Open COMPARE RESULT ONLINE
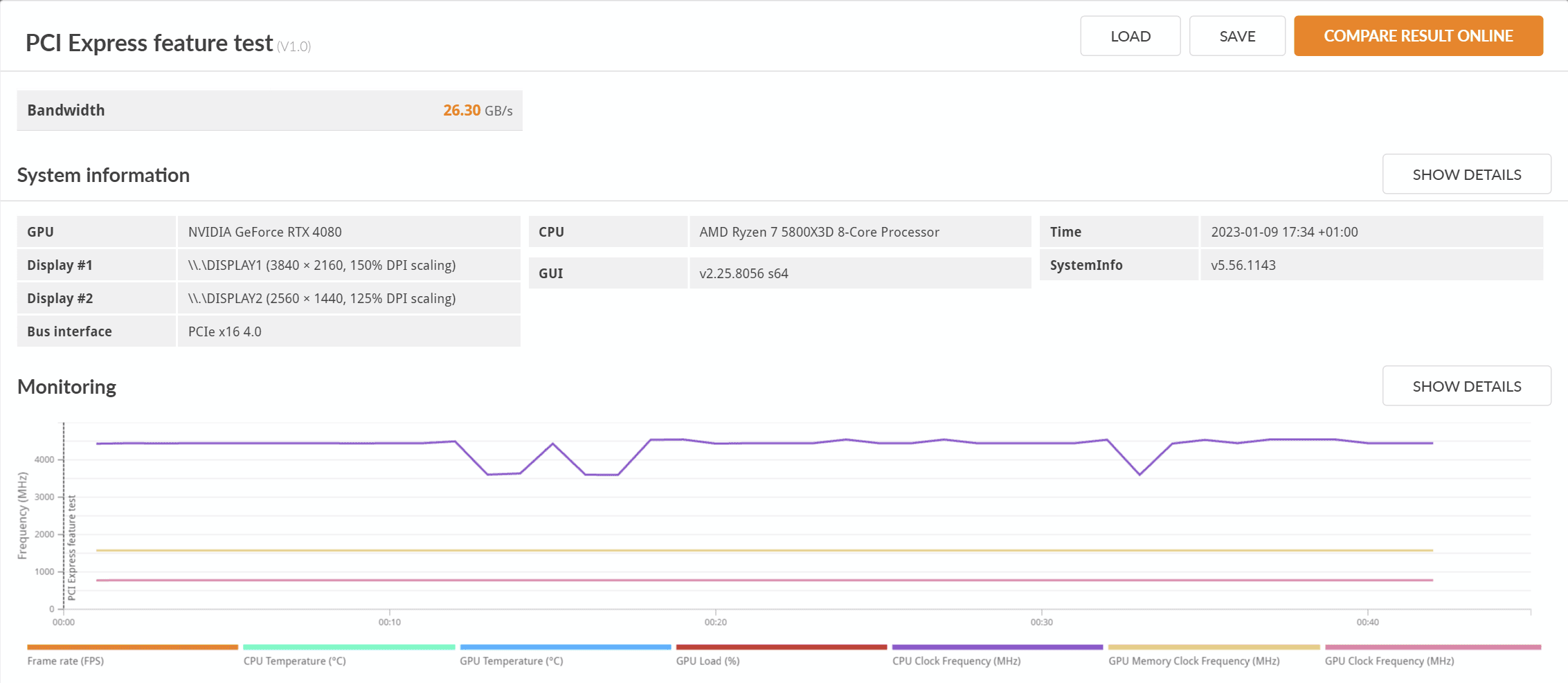Viewport: 1568px width, 683px height. 1418,36
